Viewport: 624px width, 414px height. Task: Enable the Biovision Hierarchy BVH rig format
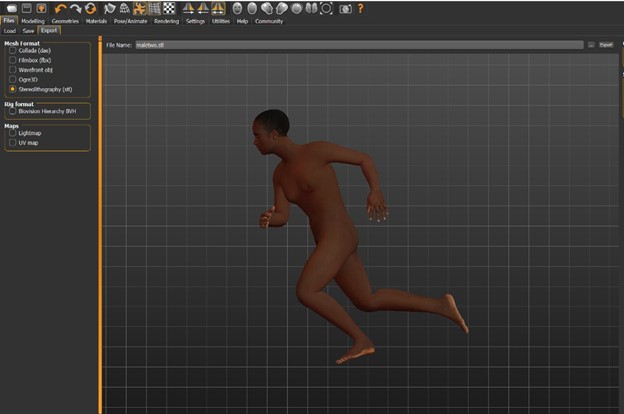[x=13, y=112]
